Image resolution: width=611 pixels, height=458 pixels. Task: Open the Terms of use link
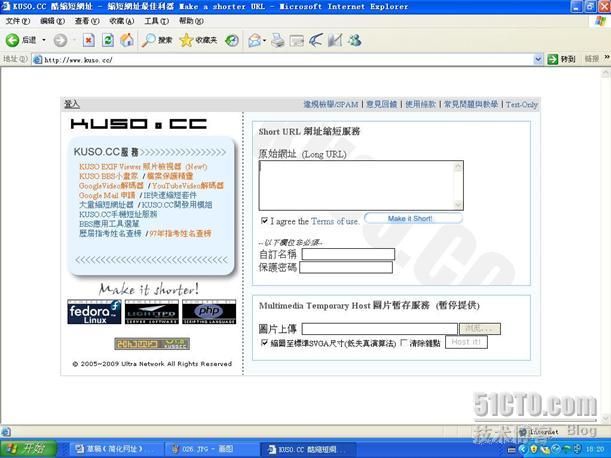point(334,221)
